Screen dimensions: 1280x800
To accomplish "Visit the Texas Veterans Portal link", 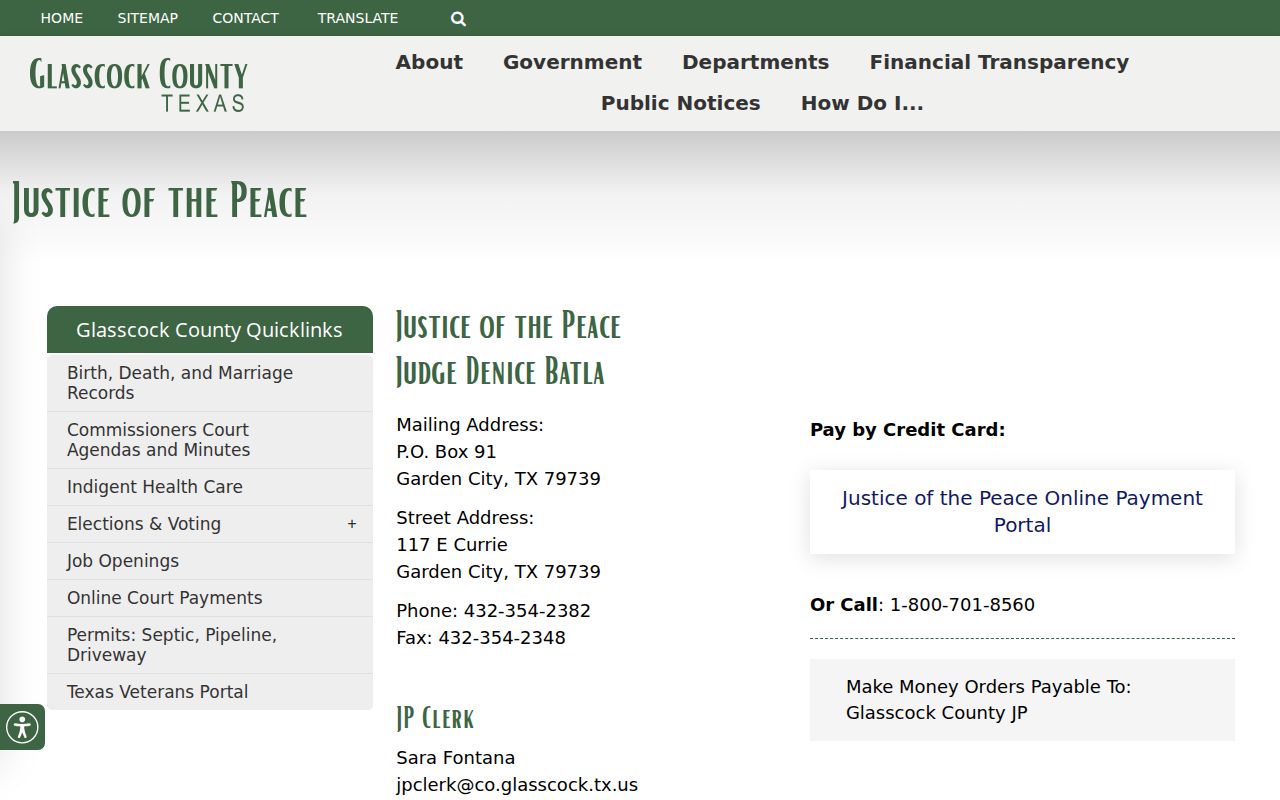I will point(210,692).
